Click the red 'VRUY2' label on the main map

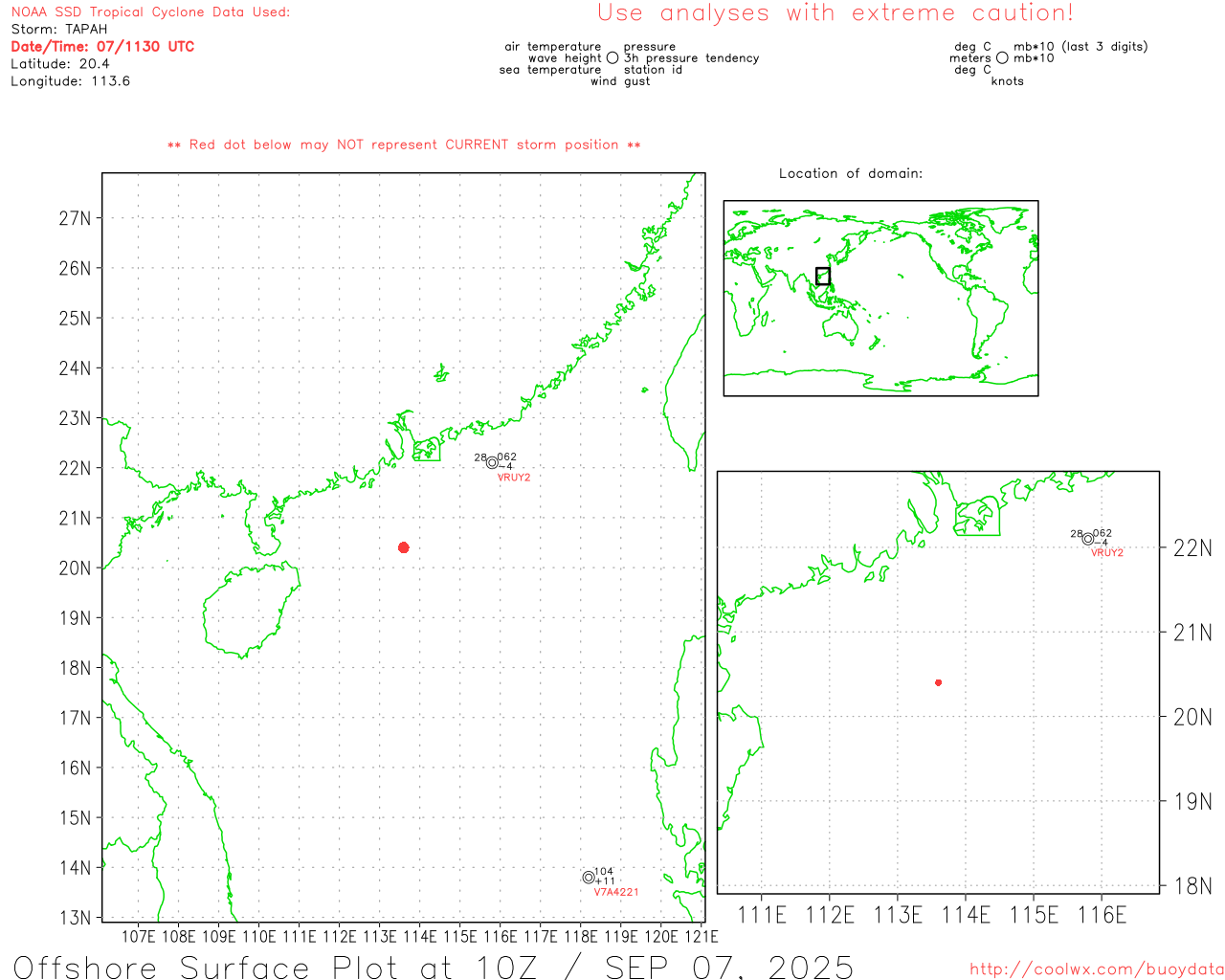coord(514,478)
